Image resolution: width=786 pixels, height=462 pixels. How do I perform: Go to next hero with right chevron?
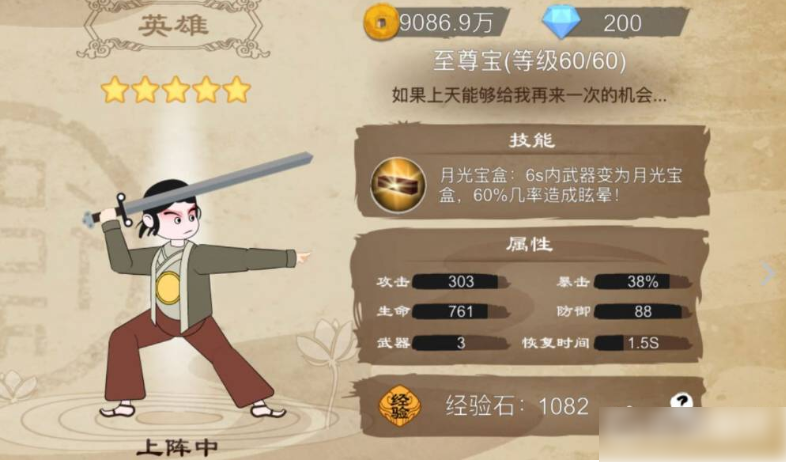[x=767, y=274]
